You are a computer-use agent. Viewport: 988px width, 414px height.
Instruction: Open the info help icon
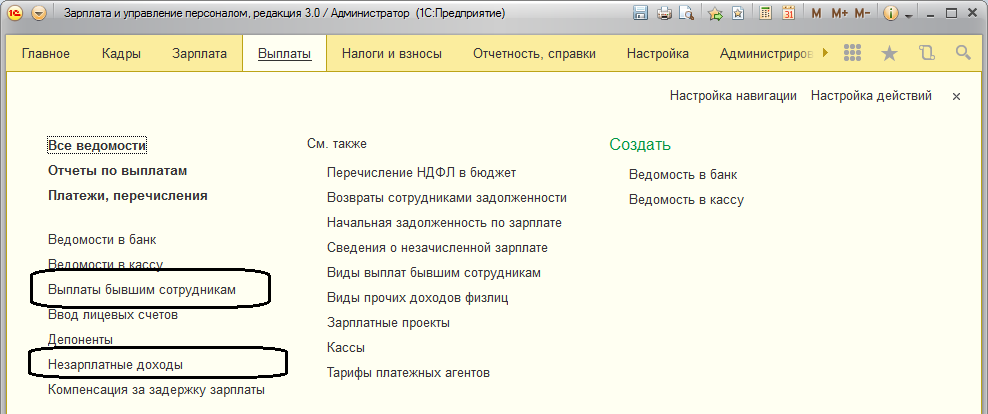click(x=890, y=13)
